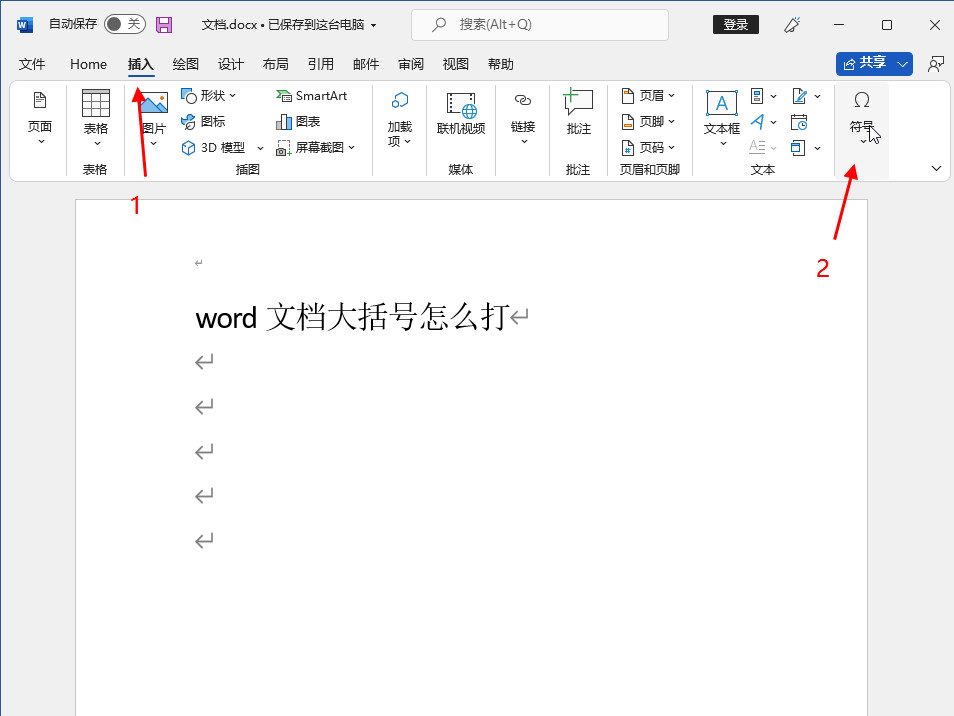
Task: Open the 页面 (Pages) button
Action: click(40, 119)
